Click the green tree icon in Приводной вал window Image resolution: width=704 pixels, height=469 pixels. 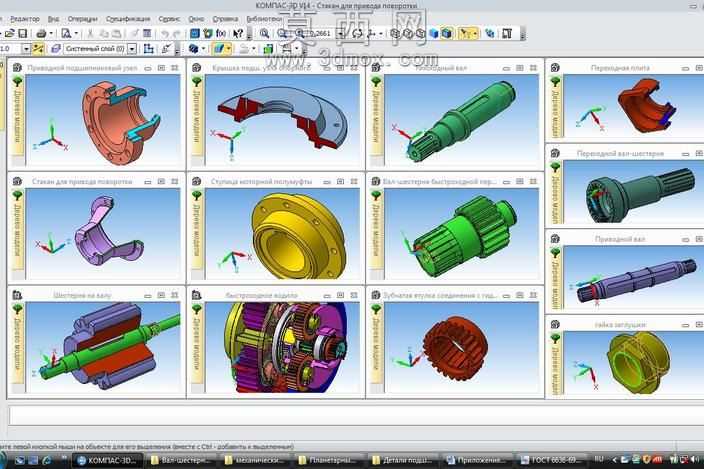[556, 254]
